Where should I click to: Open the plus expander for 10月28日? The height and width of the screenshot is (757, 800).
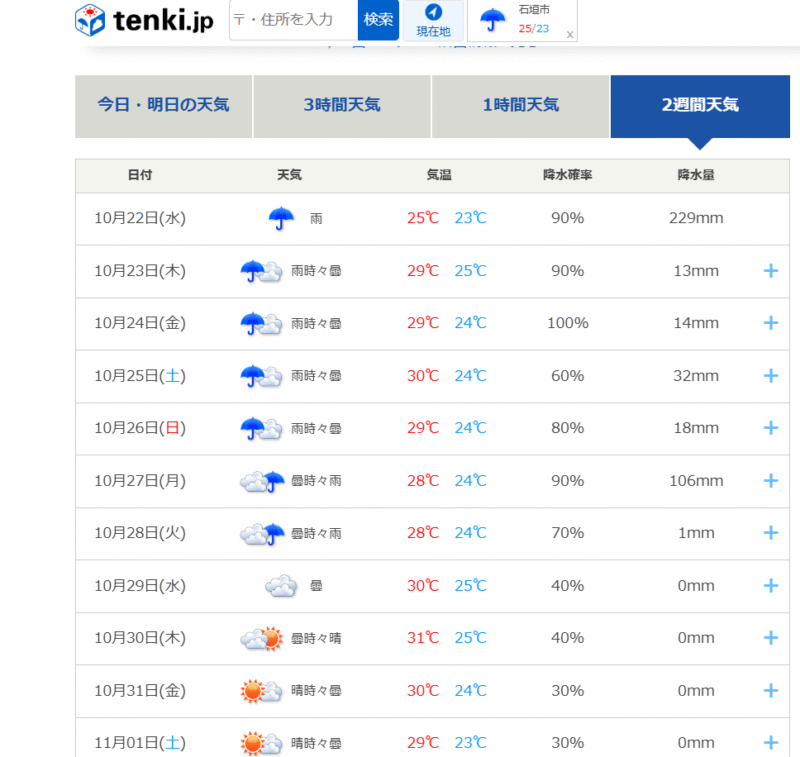tap(770, 533)
